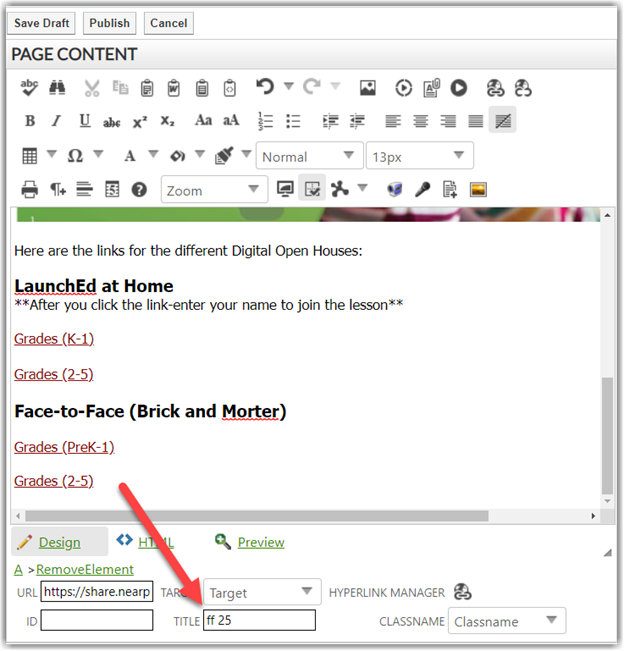Click the microphone icon

(x=422, y=190)
